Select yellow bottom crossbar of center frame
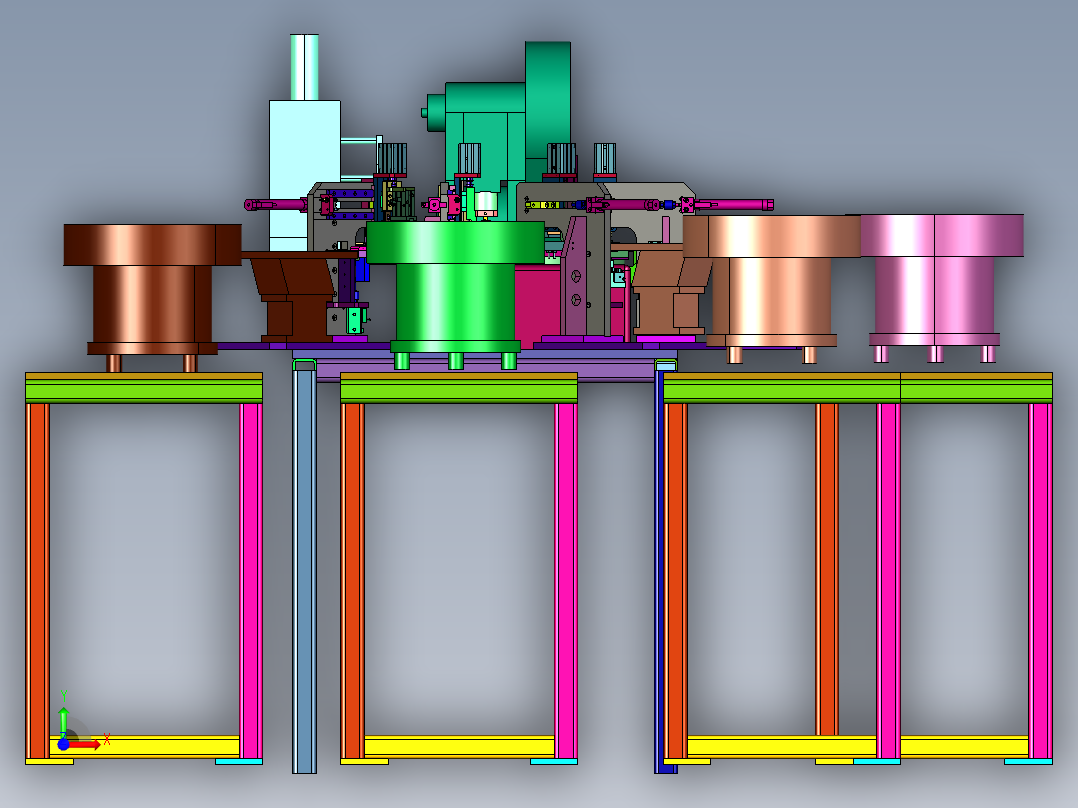This screenshot has width=1078, height=808. pos(459,746)
